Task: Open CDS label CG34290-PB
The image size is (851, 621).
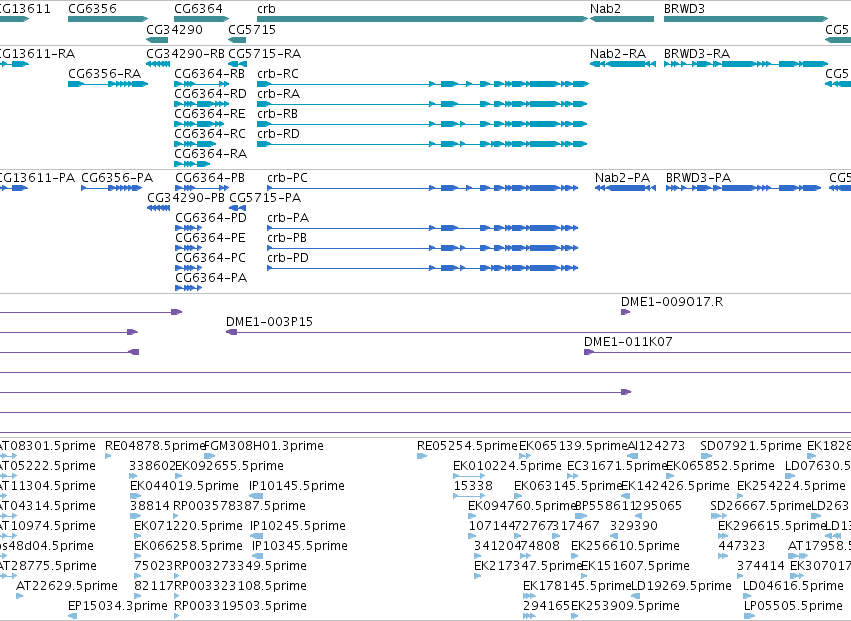Action: (x=186, y=198)
